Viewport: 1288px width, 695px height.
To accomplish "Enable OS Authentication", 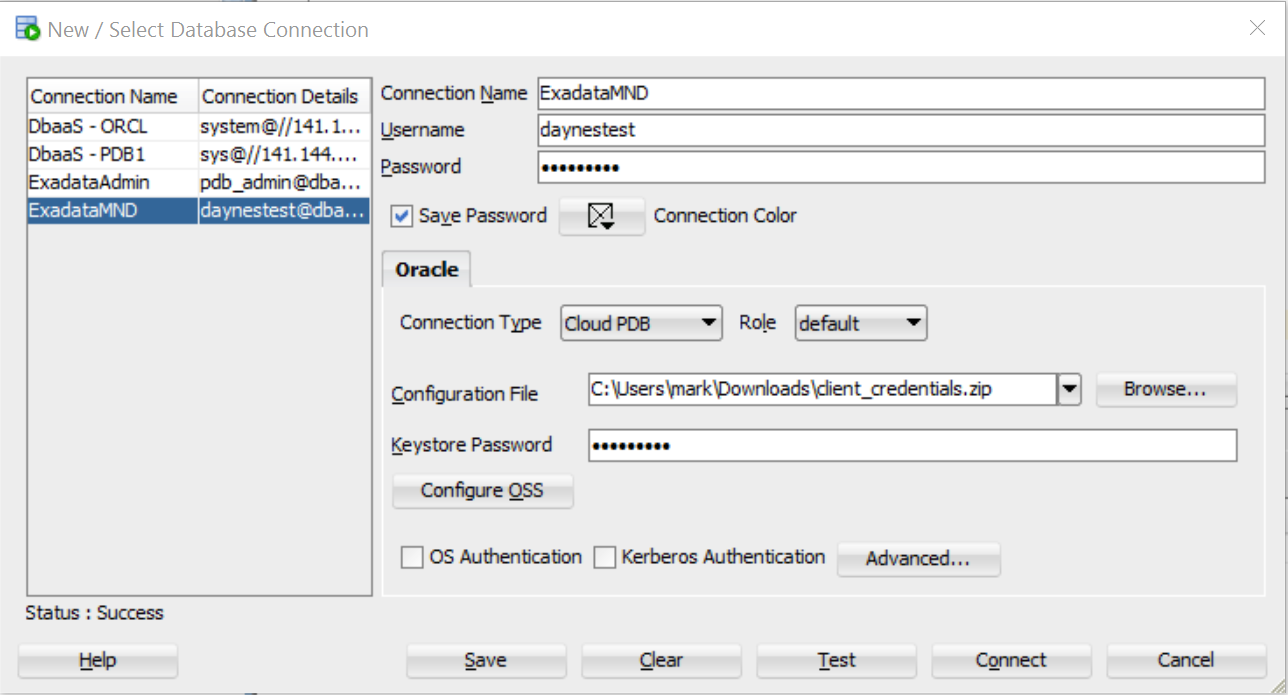I will click(x=411, y=557).
